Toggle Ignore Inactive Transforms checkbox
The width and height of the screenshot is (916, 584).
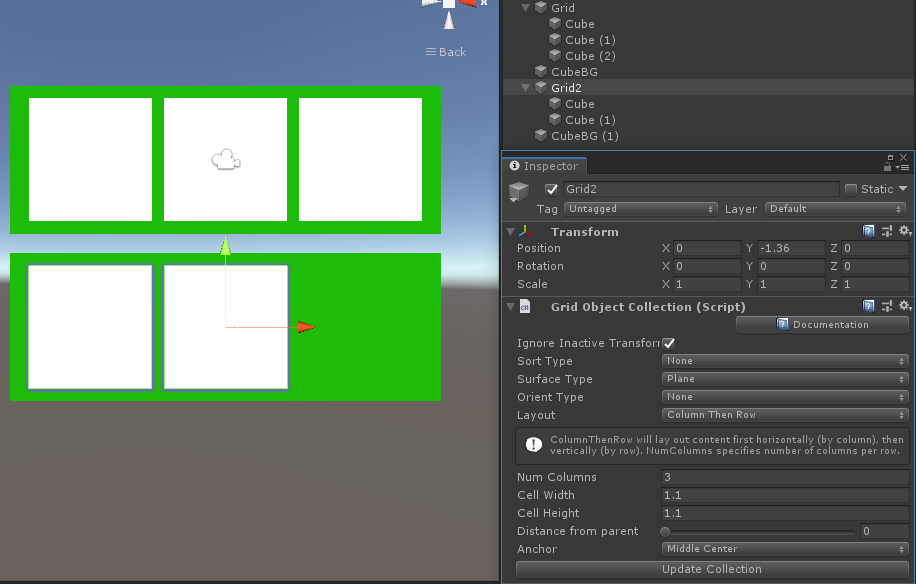click(669, 343)
